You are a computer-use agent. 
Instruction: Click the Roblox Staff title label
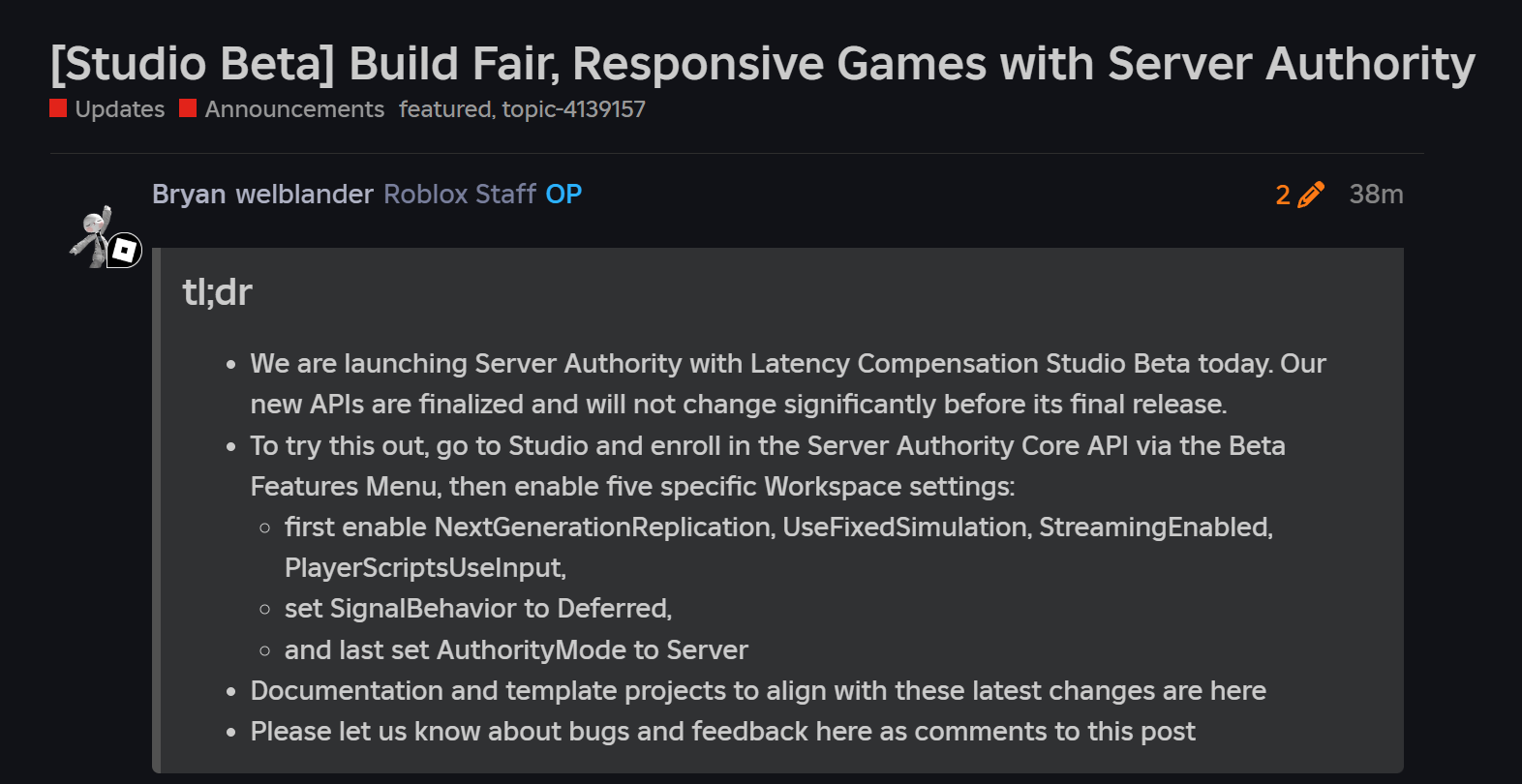pyautogui.click(x=460, y=194)
